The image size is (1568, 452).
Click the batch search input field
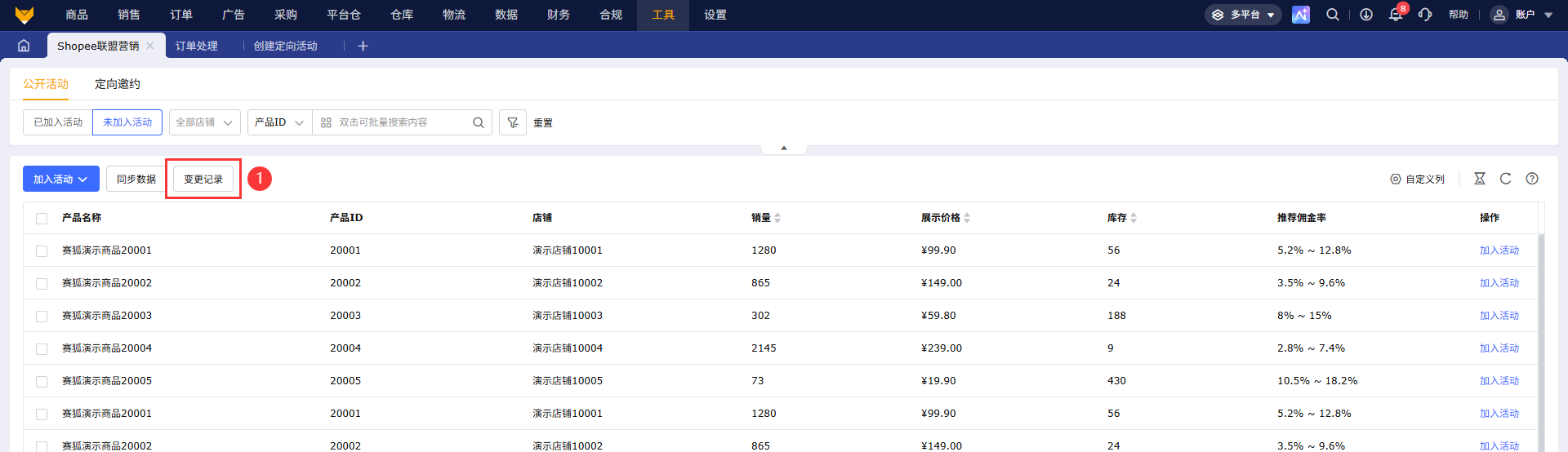[402, 122]
